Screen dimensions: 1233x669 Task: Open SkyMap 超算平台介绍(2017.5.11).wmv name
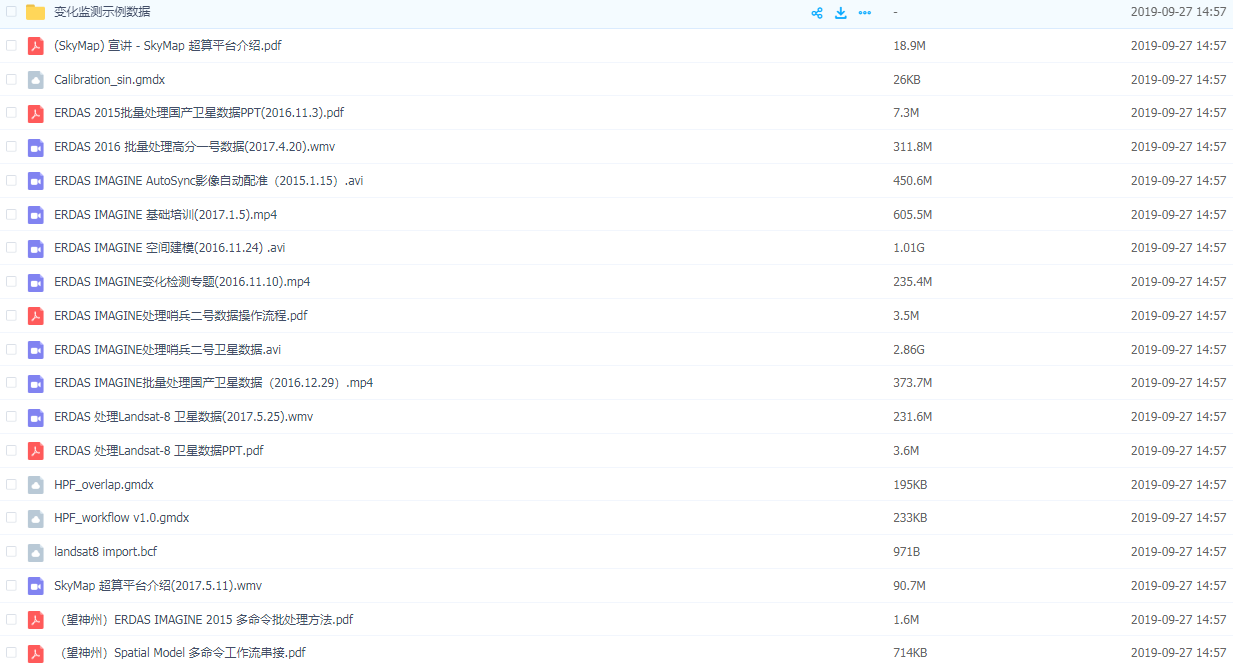coord(158,586)
